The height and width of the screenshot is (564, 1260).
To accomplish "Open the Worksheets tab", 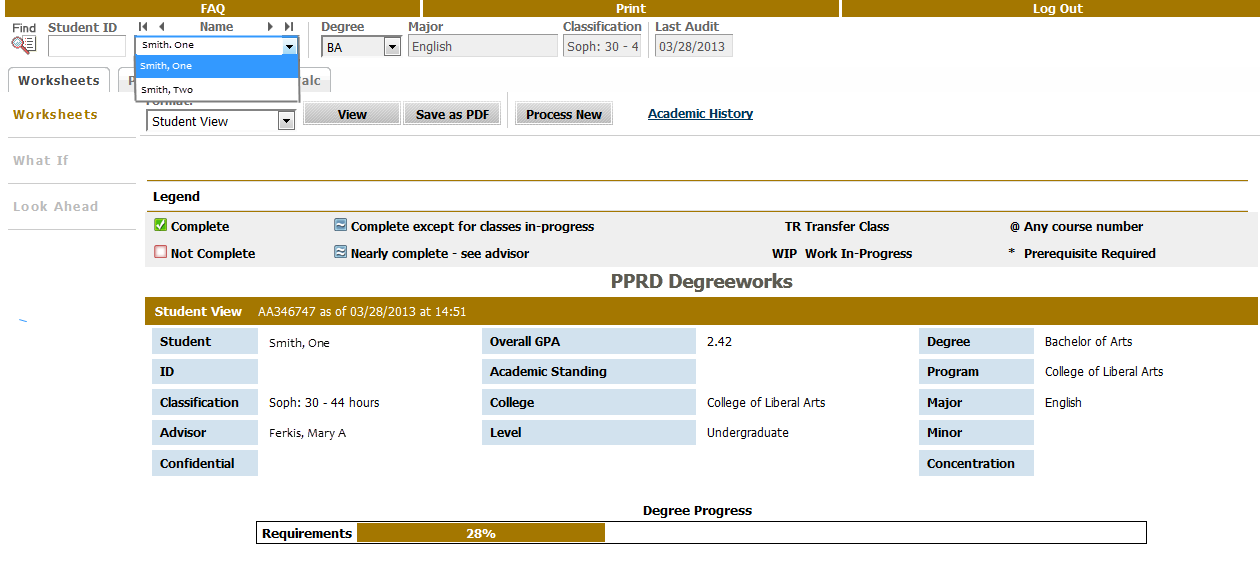I will coord(59,80).
